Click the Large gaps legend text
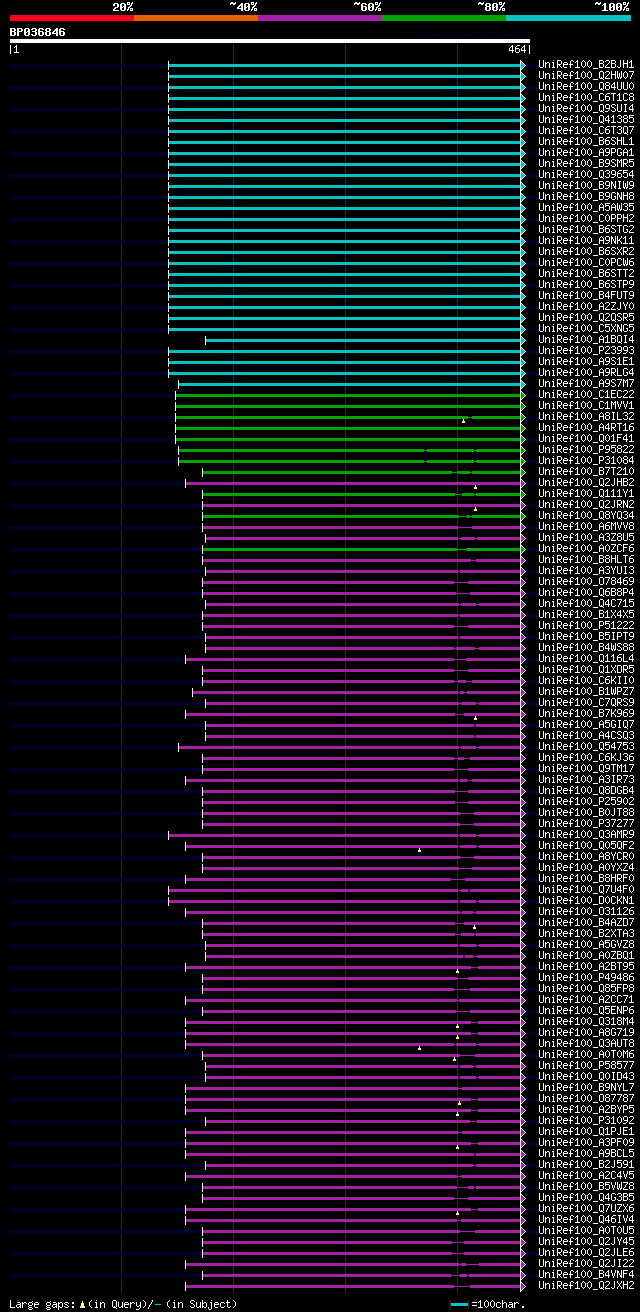The width and height of the screenshot is (640, 1312). (124, 1304)
